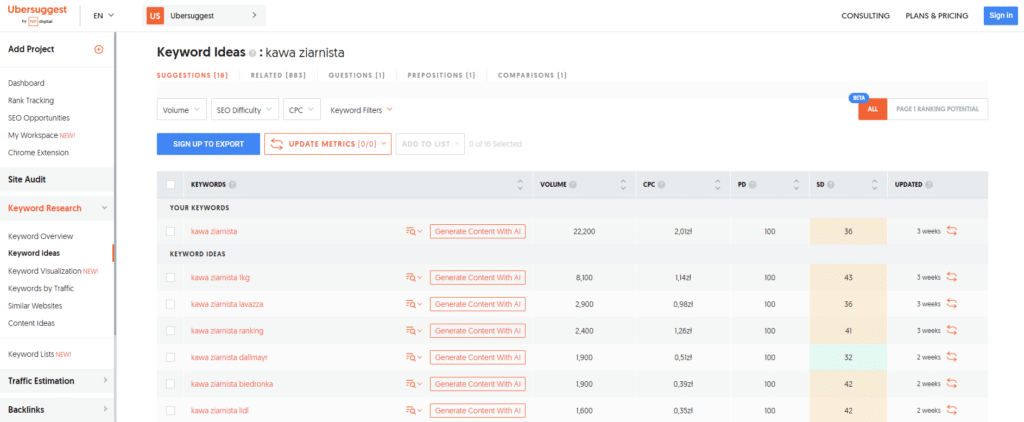
Task: Open the SEO Difficulty filter dropdown
Action: (245, 110)
